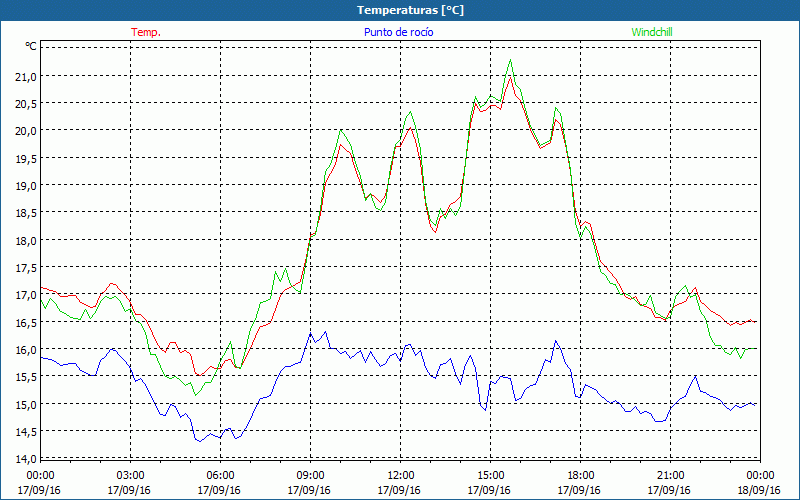The image size is (800, 500).
Task: Click the 18,0 y-axis value
Action: (27, 240)
